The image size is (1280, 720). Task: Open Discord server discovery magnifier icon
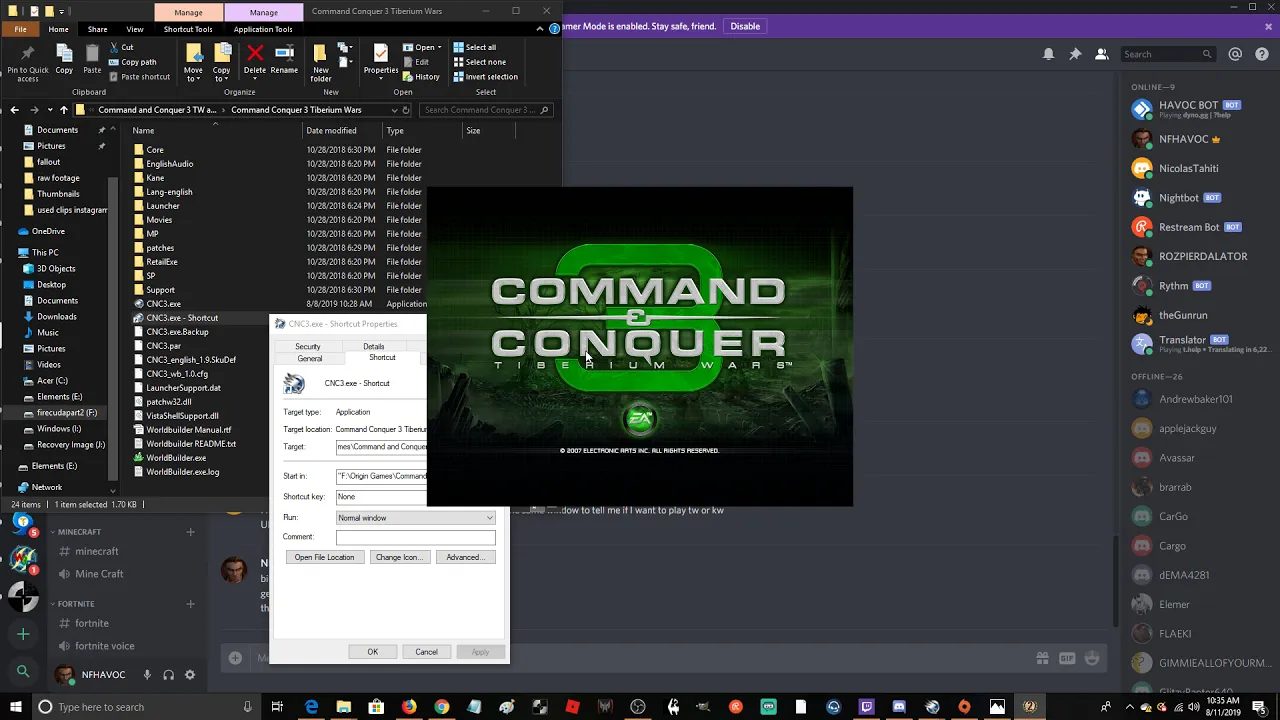23,671
